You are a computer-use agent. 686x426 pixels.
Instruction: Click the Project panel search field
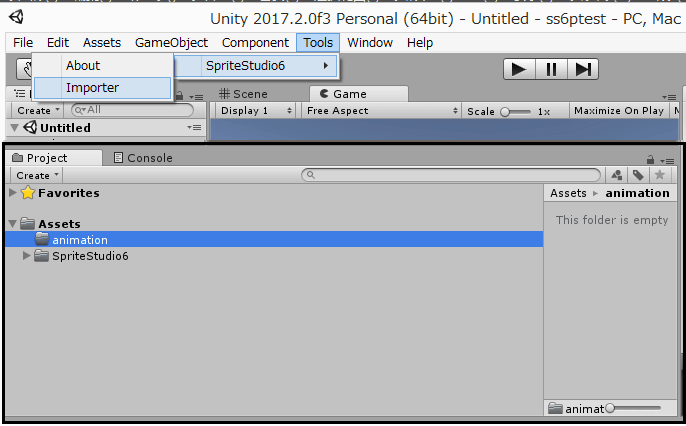click(x=451, y=175)
